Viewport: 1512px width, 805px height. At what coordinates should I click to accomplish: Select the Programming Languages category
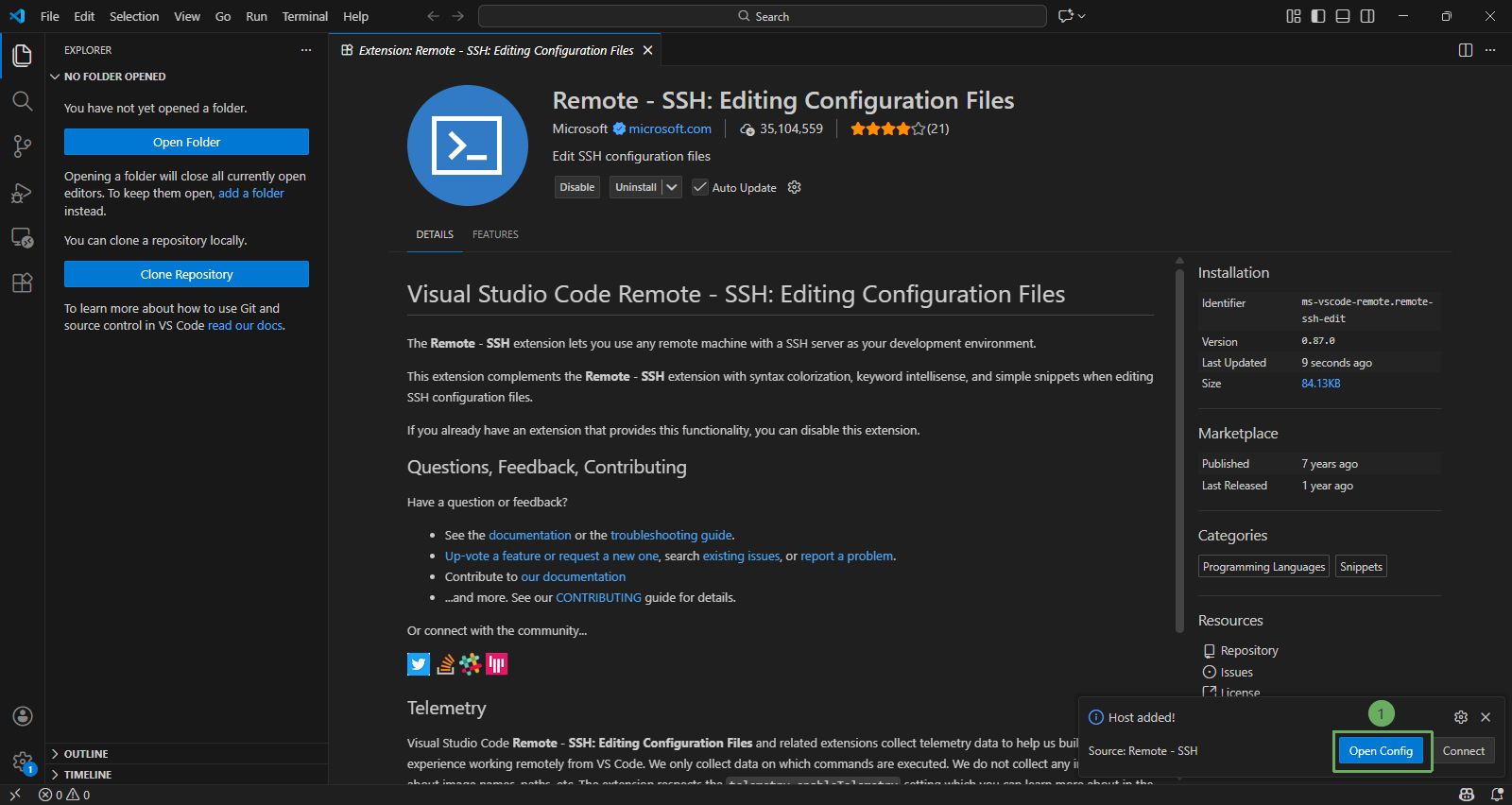coord(1263,567)
